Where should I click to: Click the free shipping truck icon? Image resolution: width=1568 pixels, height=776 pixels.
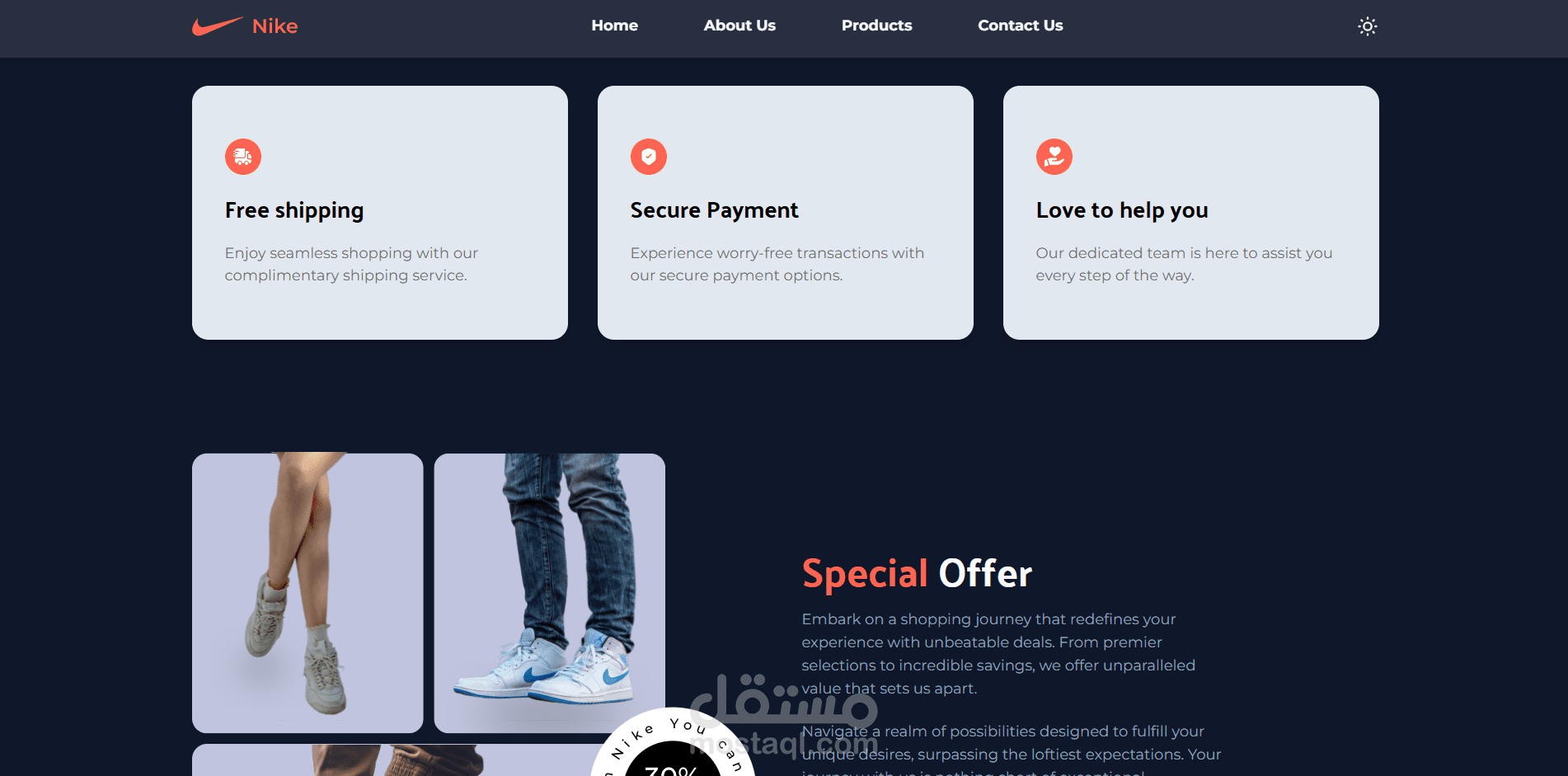point(243,157)
